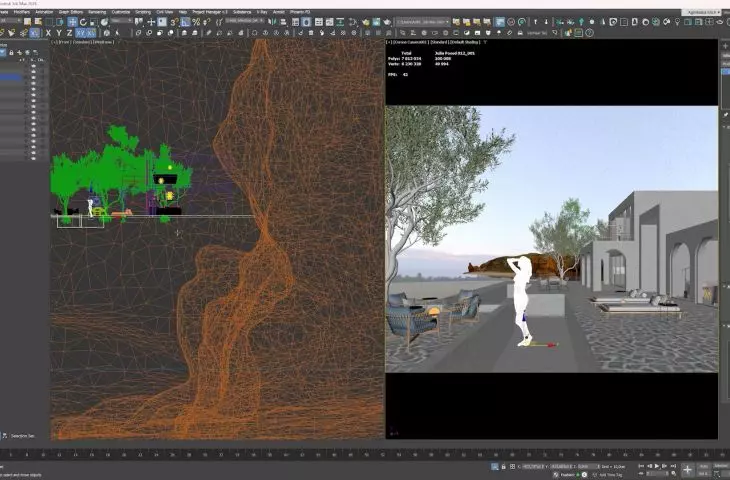The height and width of the screenshot is (480, 730).
Task: Toggle the Selection Lock padlock
Action: (x=503, y=466)
